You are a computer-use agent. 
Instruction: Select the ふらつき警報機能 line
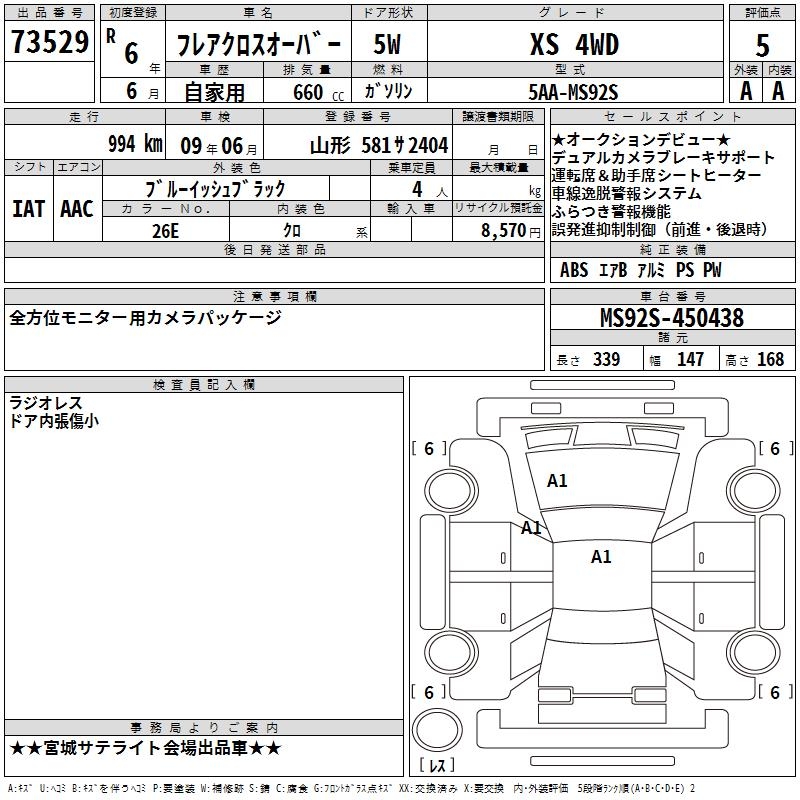[611, 211]
